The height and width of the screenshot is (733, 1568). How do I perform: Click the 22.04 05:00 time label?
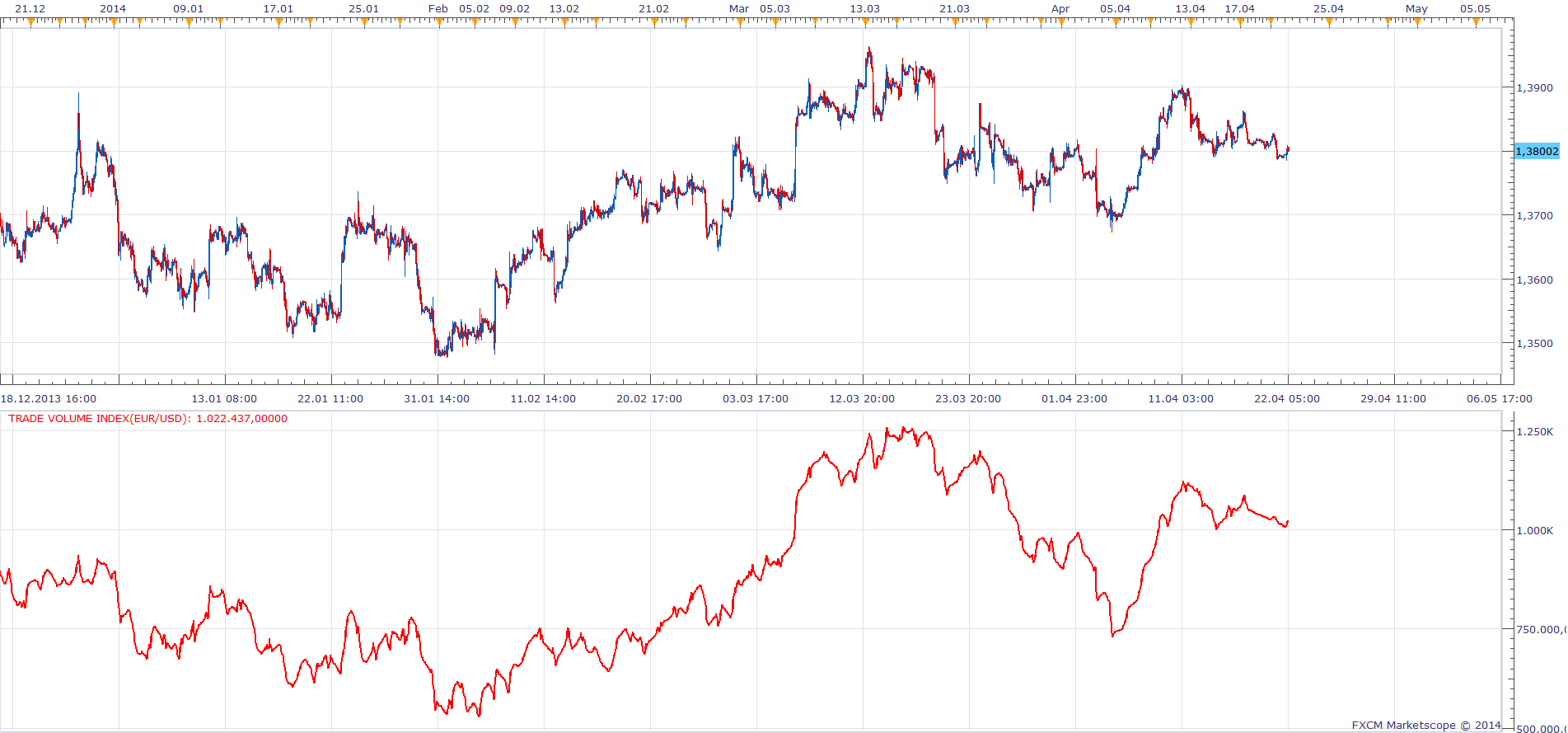[x=1287, y=399]
